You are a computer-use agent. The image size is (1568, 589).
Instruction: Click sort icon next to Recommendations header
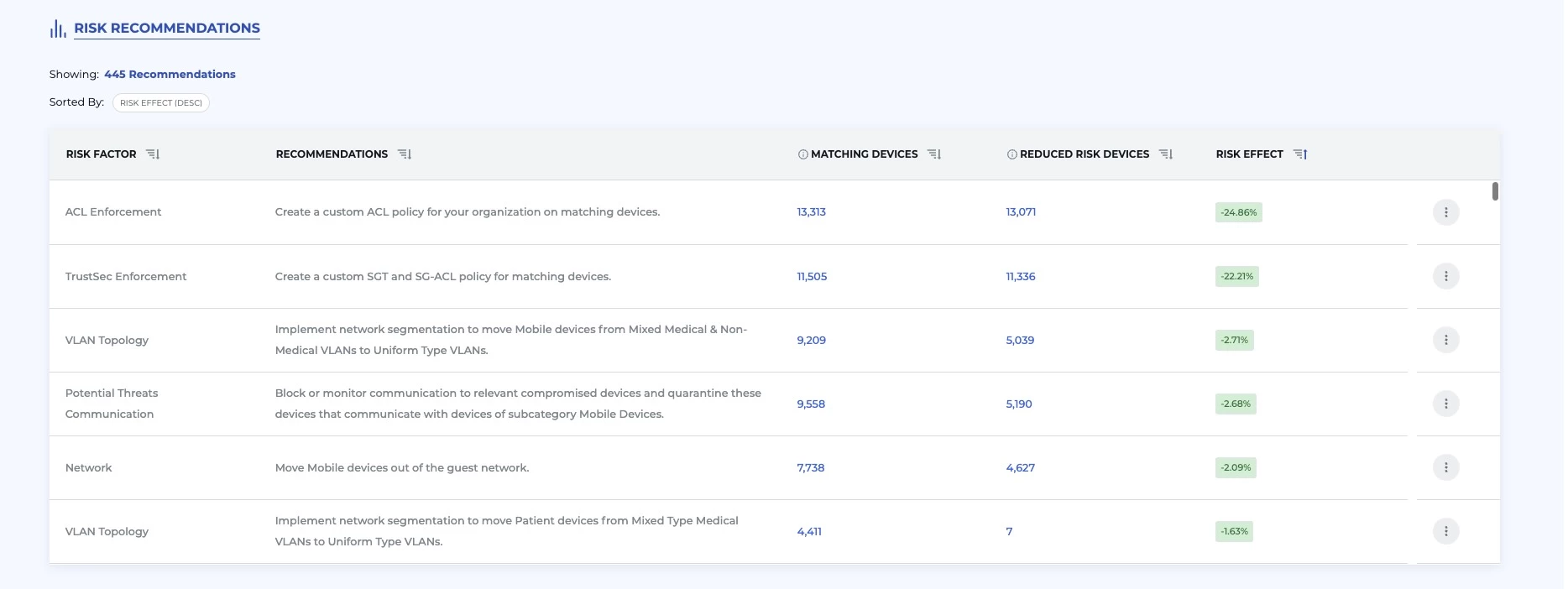pyautogui.click(x=405, y=154)
